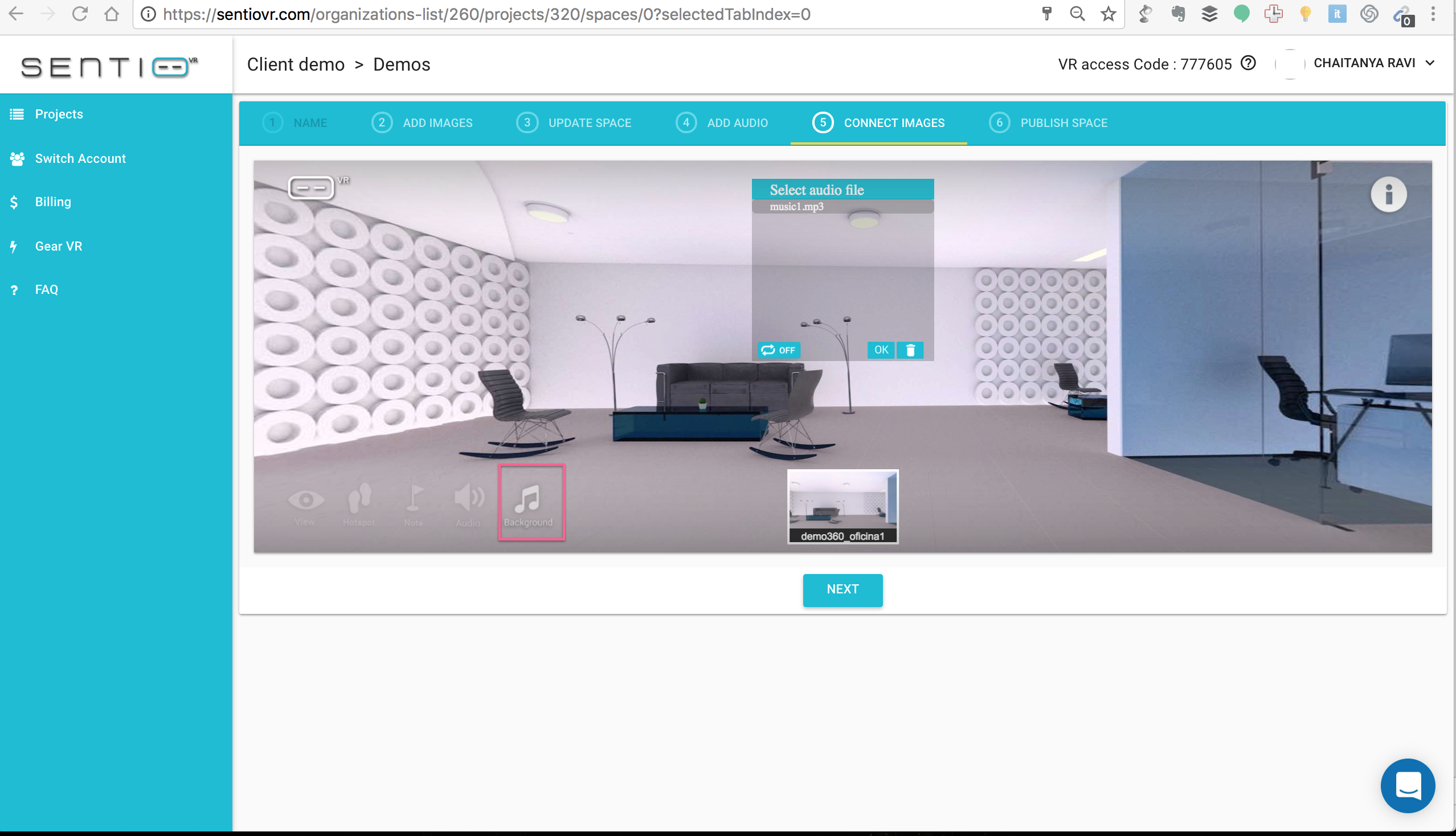Click the Client demo breadcrumb link

pyautogui.click(x=296, y=64)
